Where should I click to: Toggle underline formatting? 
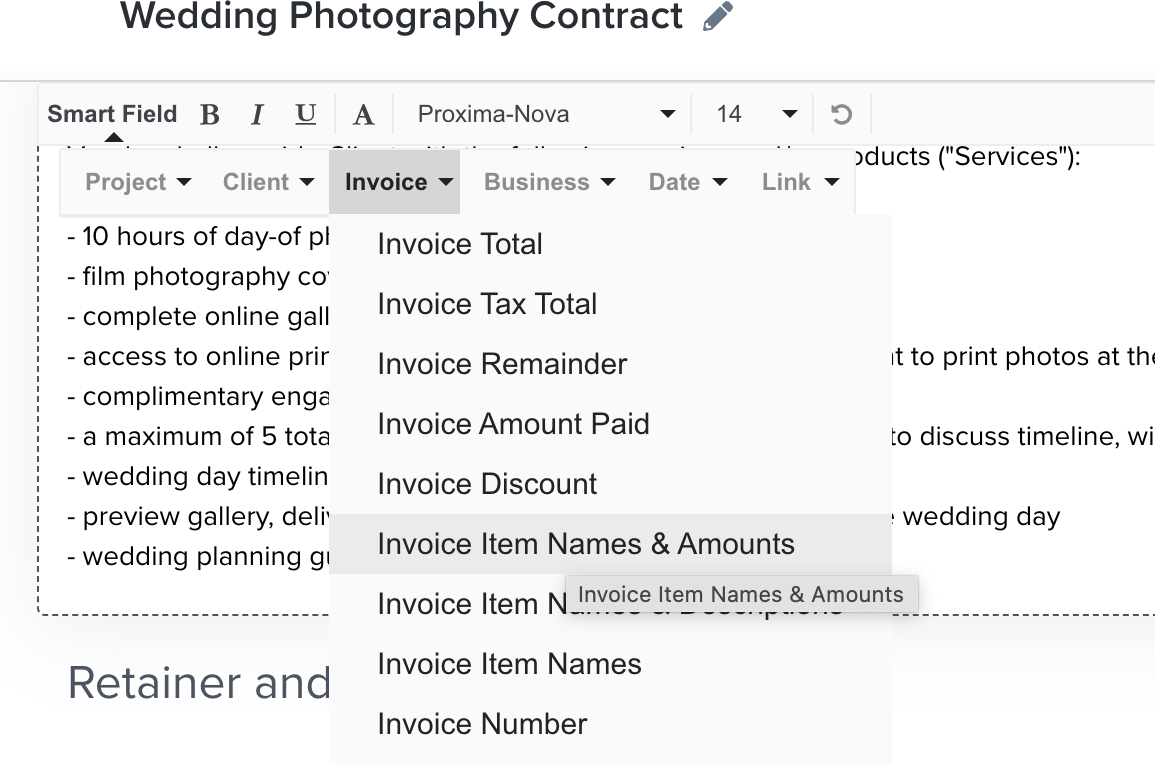306,114
